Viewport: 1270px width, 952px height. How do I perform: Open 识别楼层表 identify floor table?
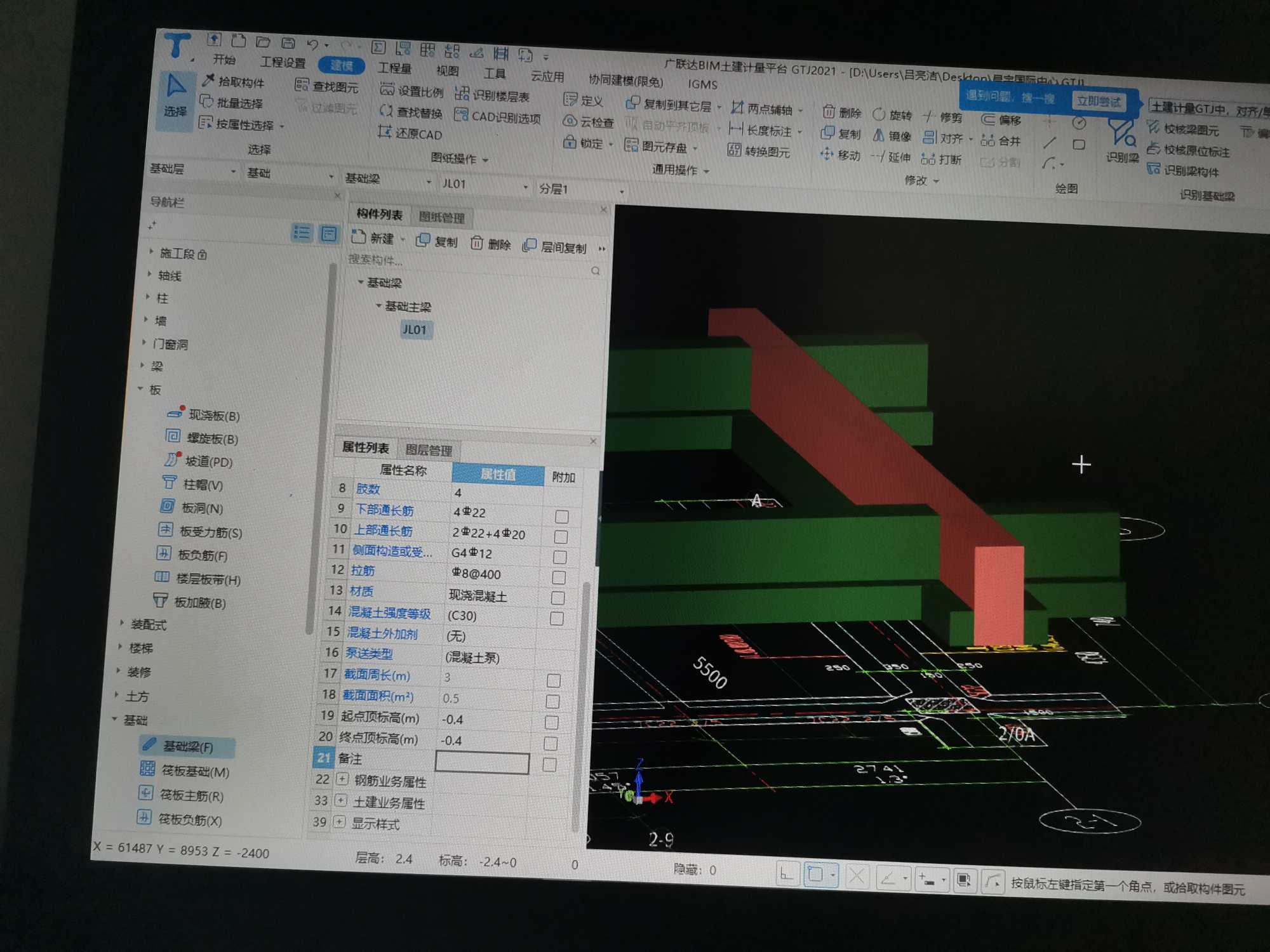(493, 96)
